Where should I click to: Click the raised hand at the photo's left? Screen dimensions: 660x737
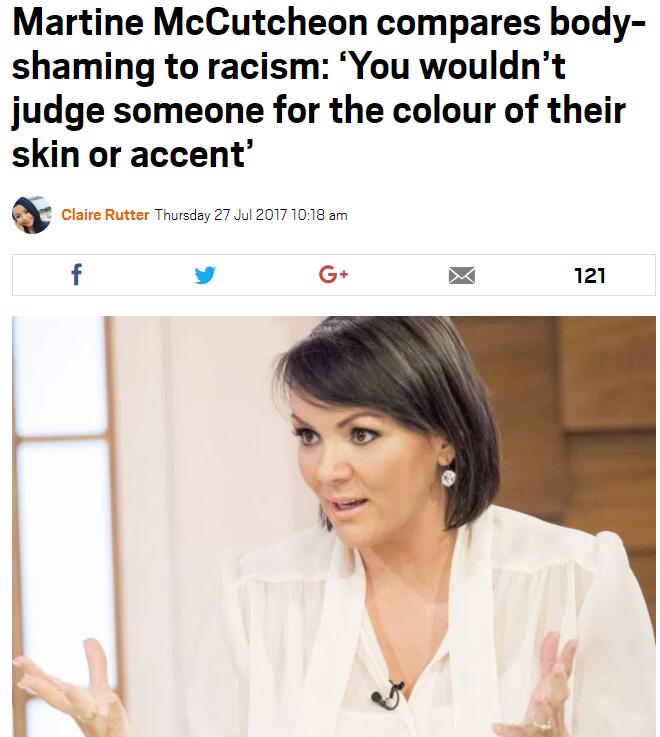coord(68,691)
